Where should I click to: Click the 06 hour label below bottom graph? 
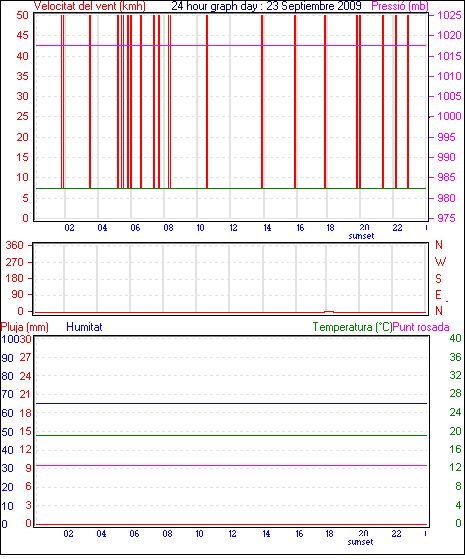click(134, 533)
